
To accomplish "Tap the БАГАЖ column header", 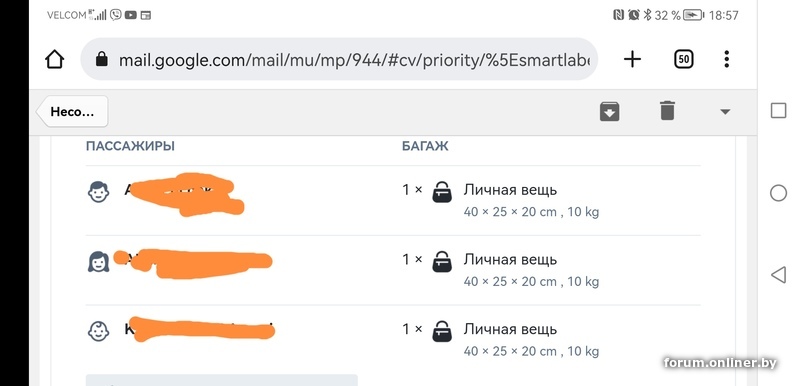I will tap(425, 146).
